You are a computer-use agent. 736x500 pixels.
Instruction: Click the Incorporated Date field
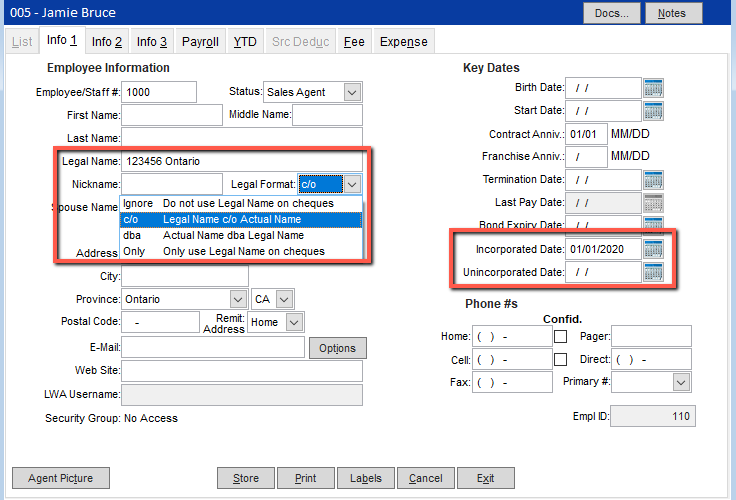pos(603,249)
